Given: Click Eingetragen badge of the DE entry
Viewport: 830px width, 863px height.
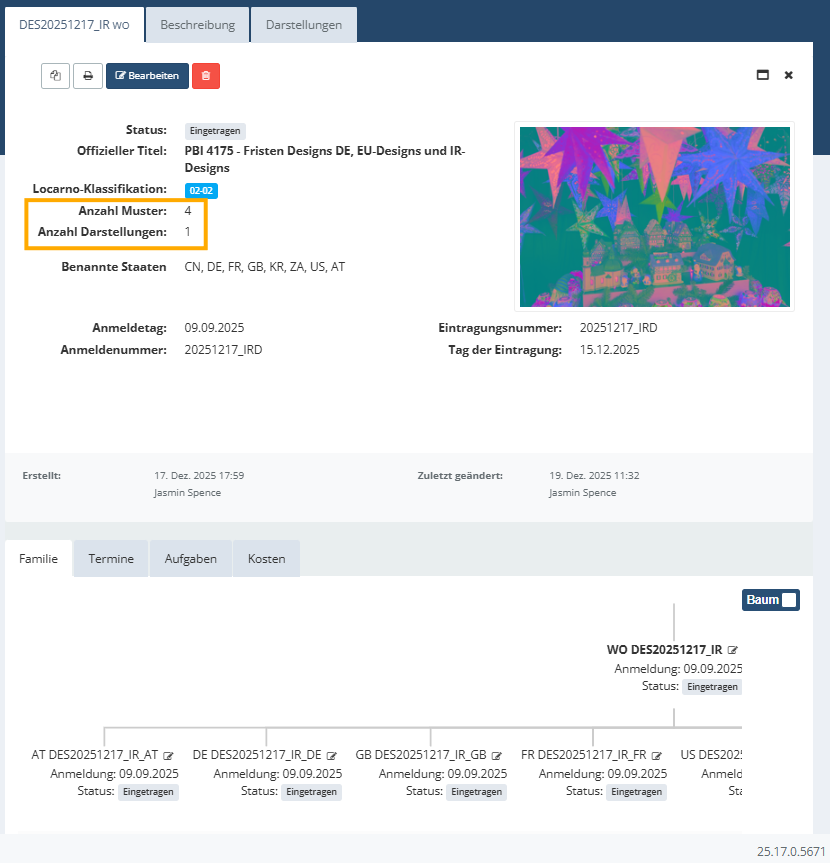Looking at the screenshot, I should (x=312, y=792).
